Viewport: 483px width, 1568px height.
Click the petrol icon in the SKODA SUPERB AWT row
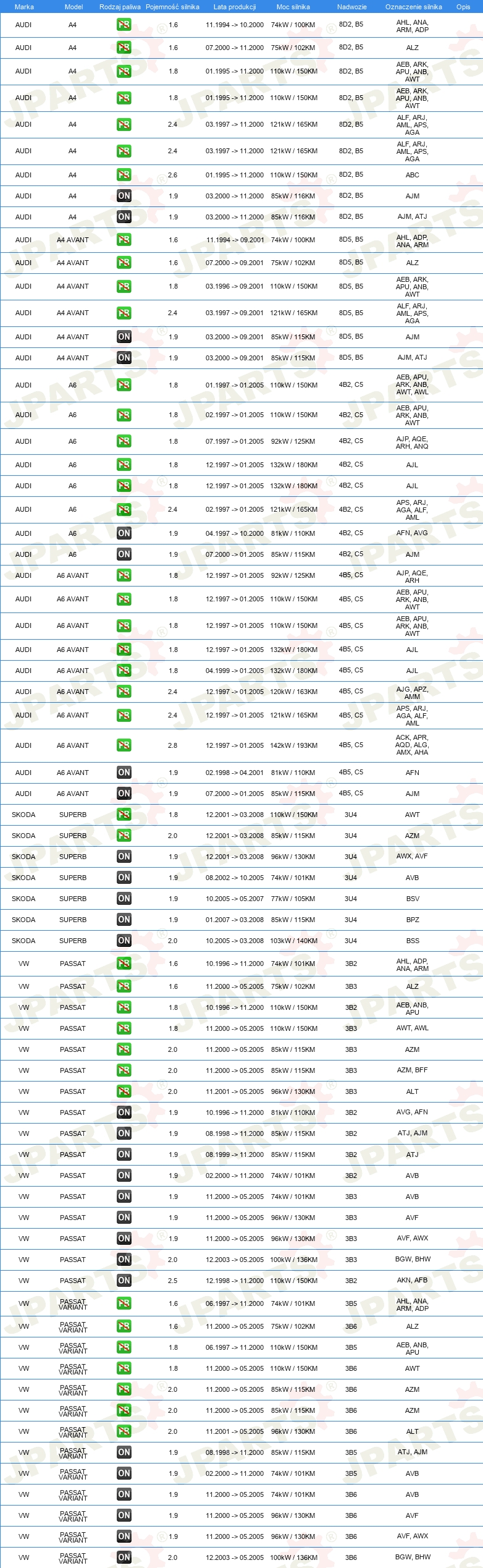point(124,815)
